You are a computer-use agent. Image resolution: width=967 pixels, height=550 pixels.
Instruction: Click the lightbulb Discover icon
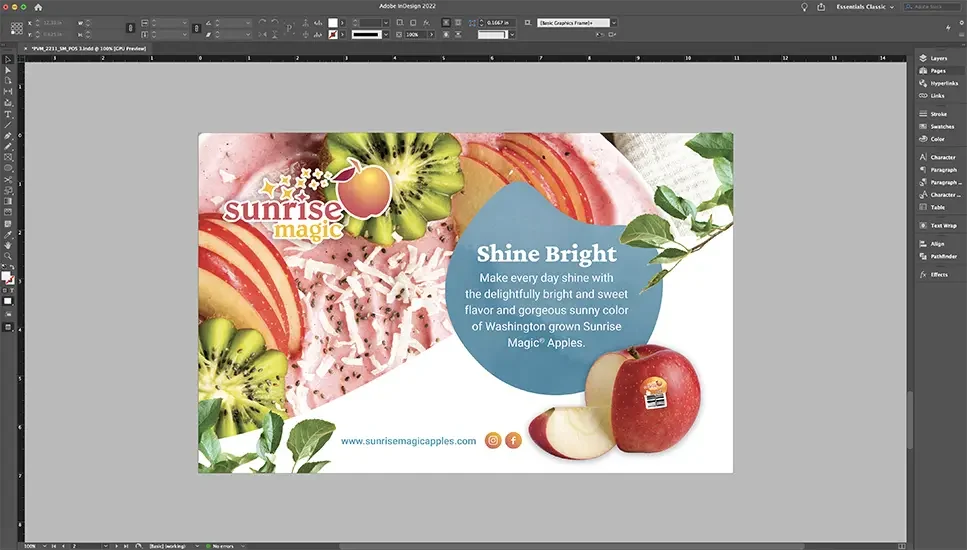804,7
